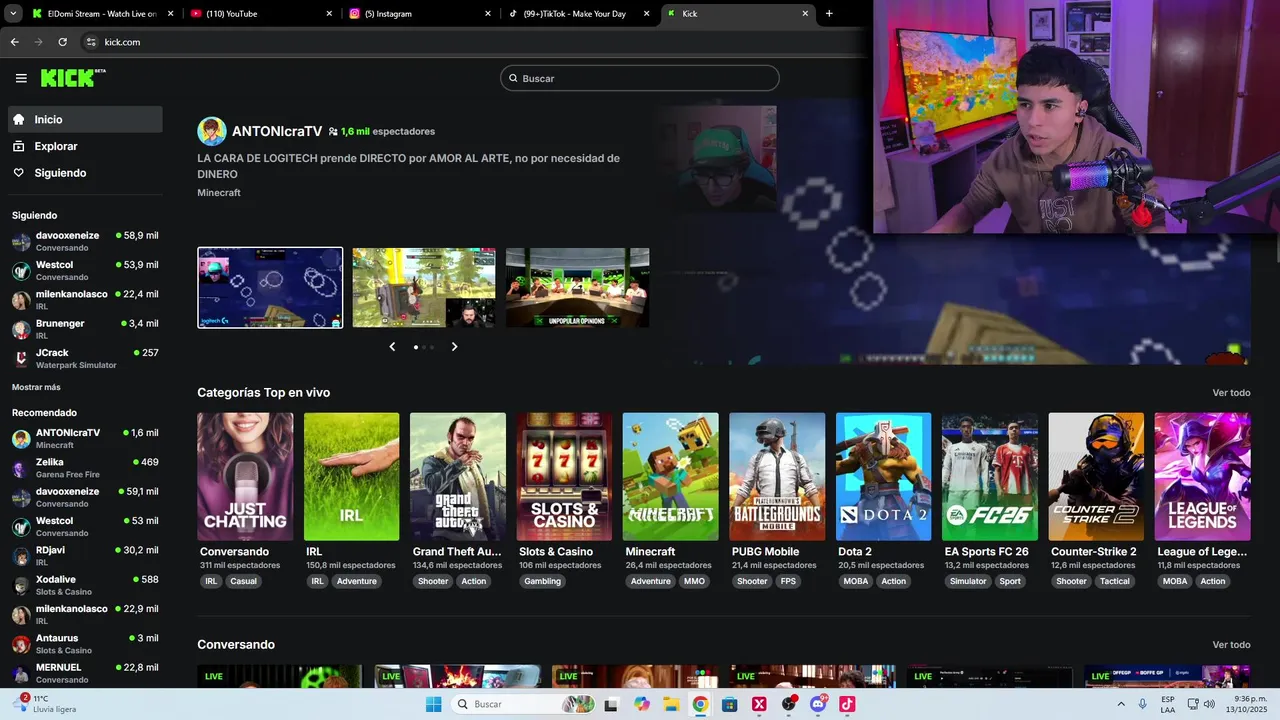Open Zelika in the Recomendado list
The height and width of the screenshot is (720, 1280).
coord(85,468)
